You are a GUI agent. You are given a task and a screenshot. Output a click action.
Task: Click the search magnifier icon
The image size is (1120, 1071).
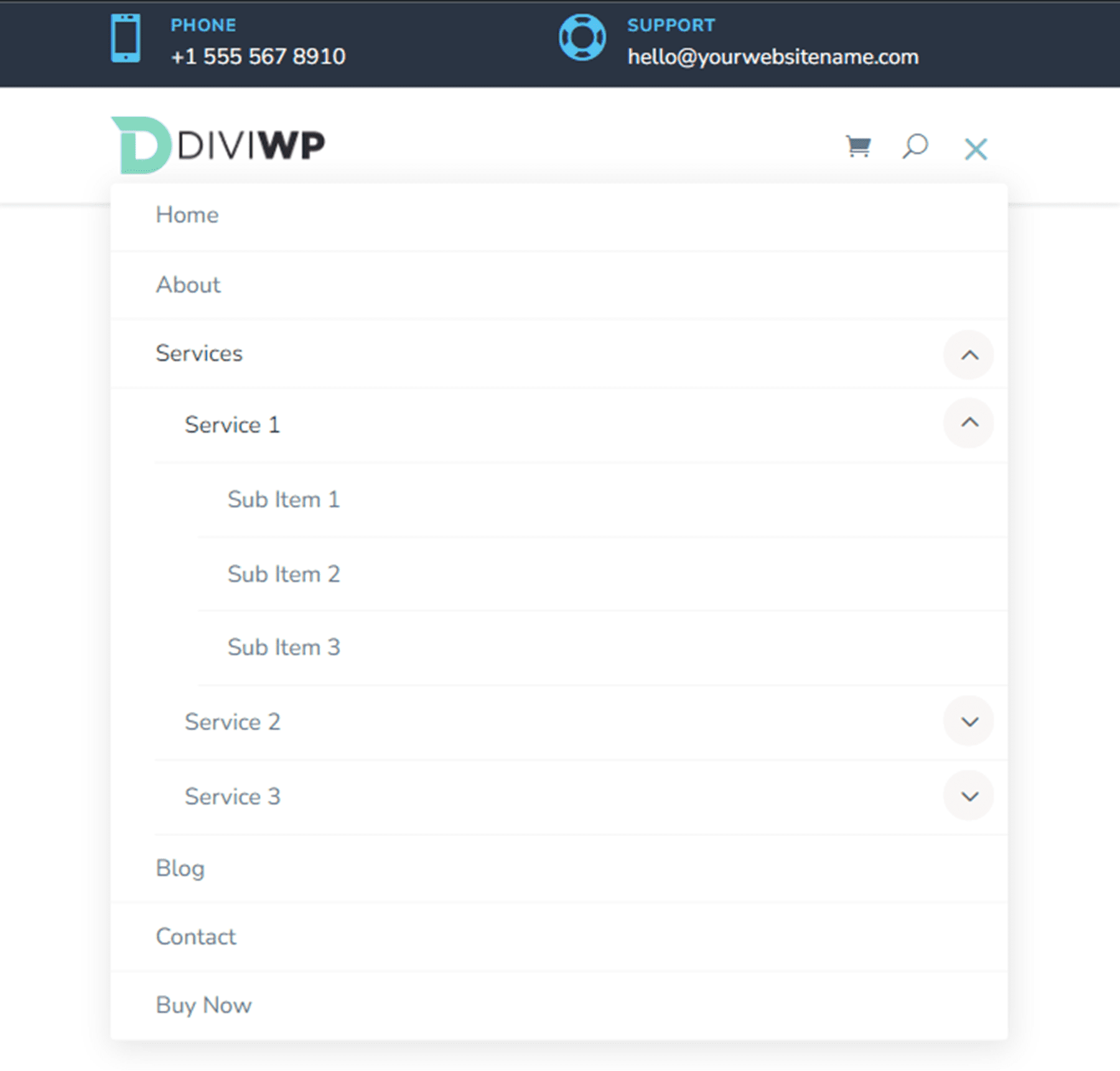pos(914,147)
